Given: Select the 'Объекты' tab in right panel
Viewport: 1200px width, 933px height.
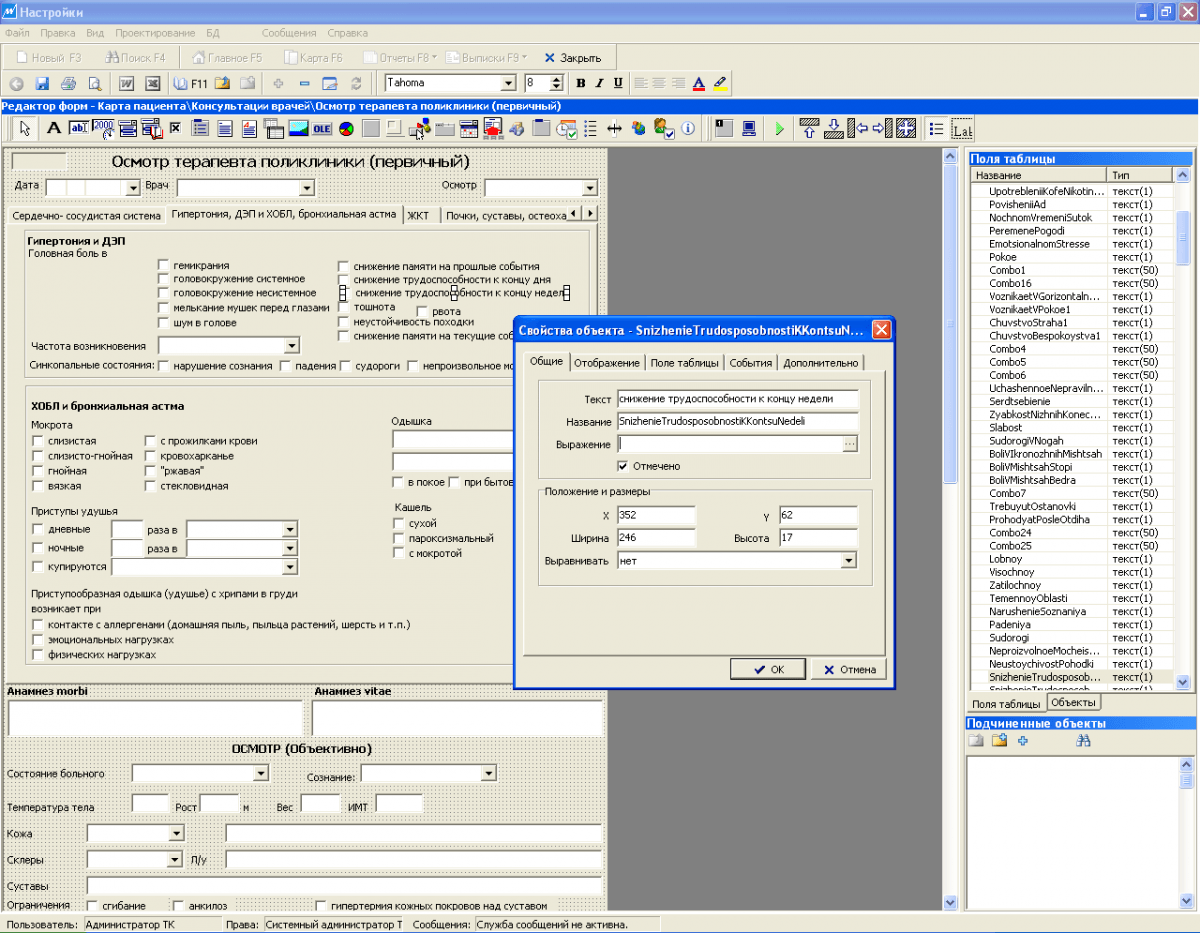Looking at the screenshot, I should (x=1072, y=703).
